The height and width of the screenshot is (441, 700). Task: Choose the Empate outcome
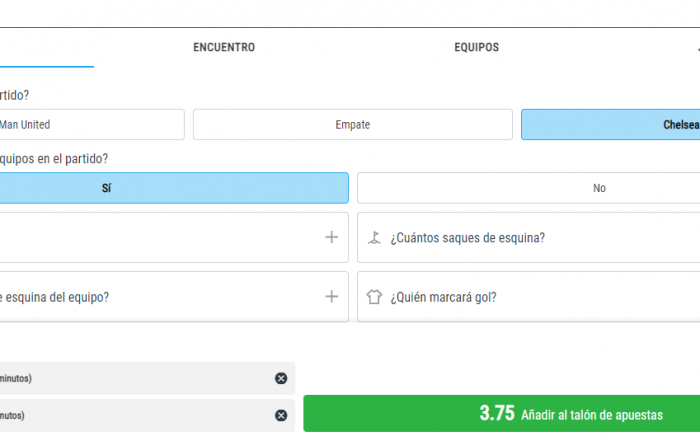(x=352, y=125)
